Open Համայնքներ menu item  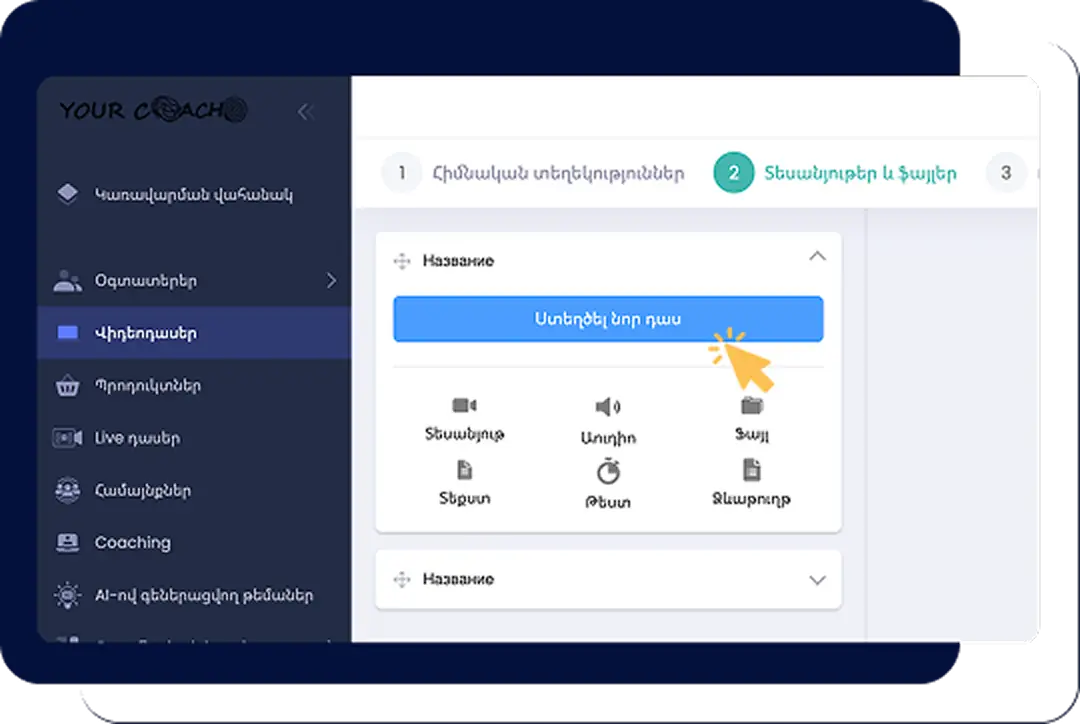[194, 490]
